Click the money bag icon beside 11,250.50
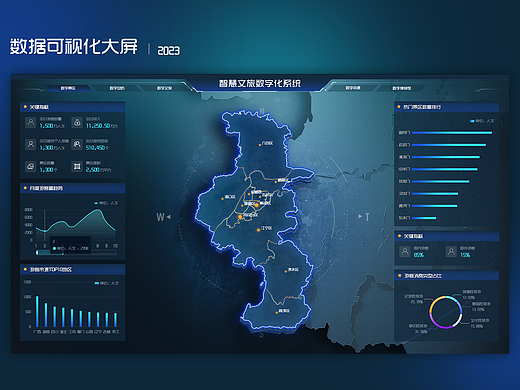Screen dimensions: 520x390 pos(77,122)
